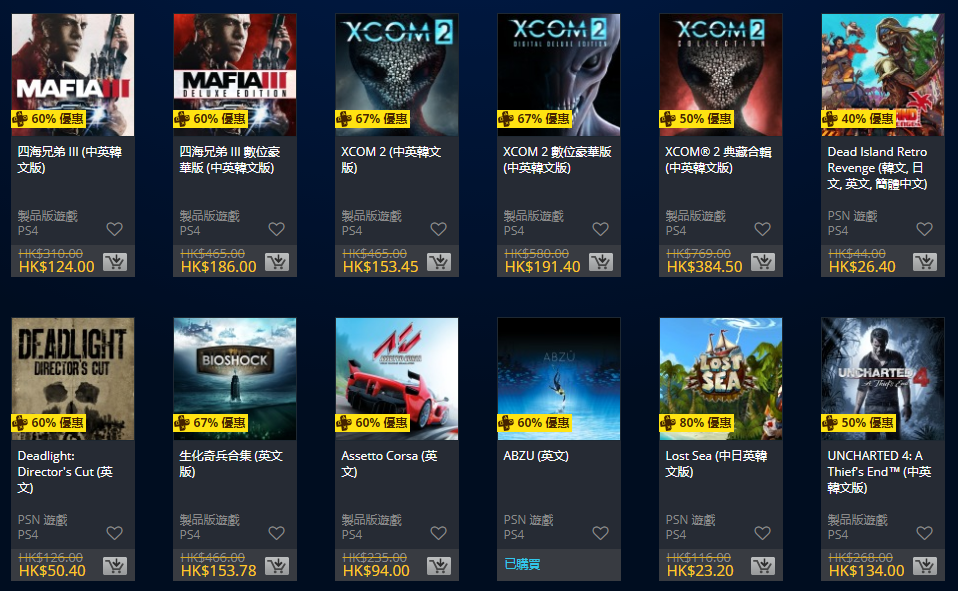The image size is (958, 591).
Task: Open the BioShock collection cover image
Action: pos(235,378)
